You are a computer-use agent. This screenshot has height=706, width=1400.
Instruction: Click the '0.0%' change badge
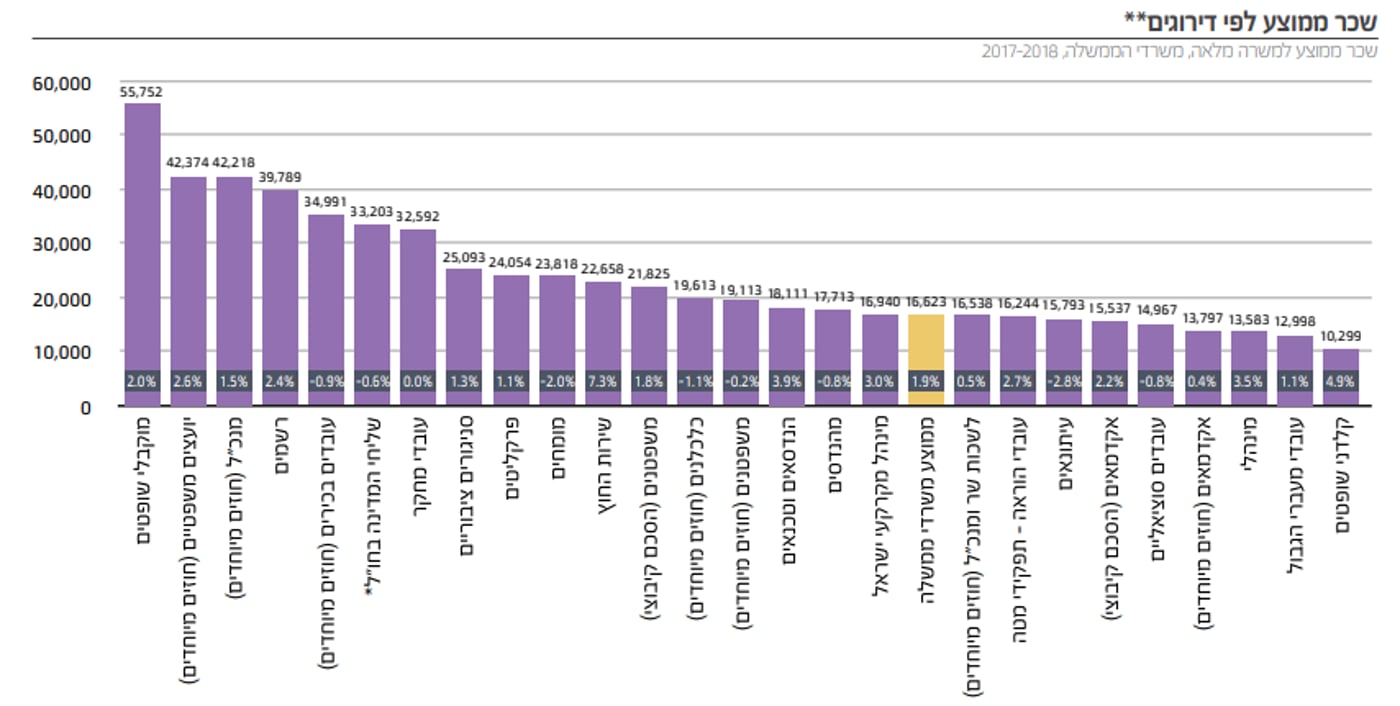point(418,381)
